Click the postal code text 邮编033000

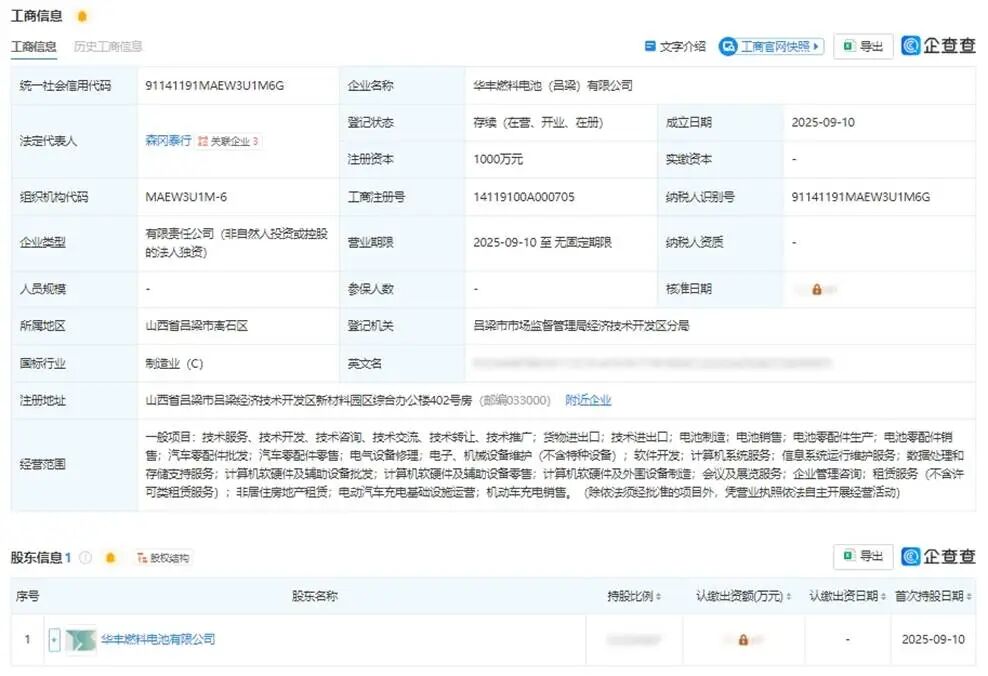point(515,400)
